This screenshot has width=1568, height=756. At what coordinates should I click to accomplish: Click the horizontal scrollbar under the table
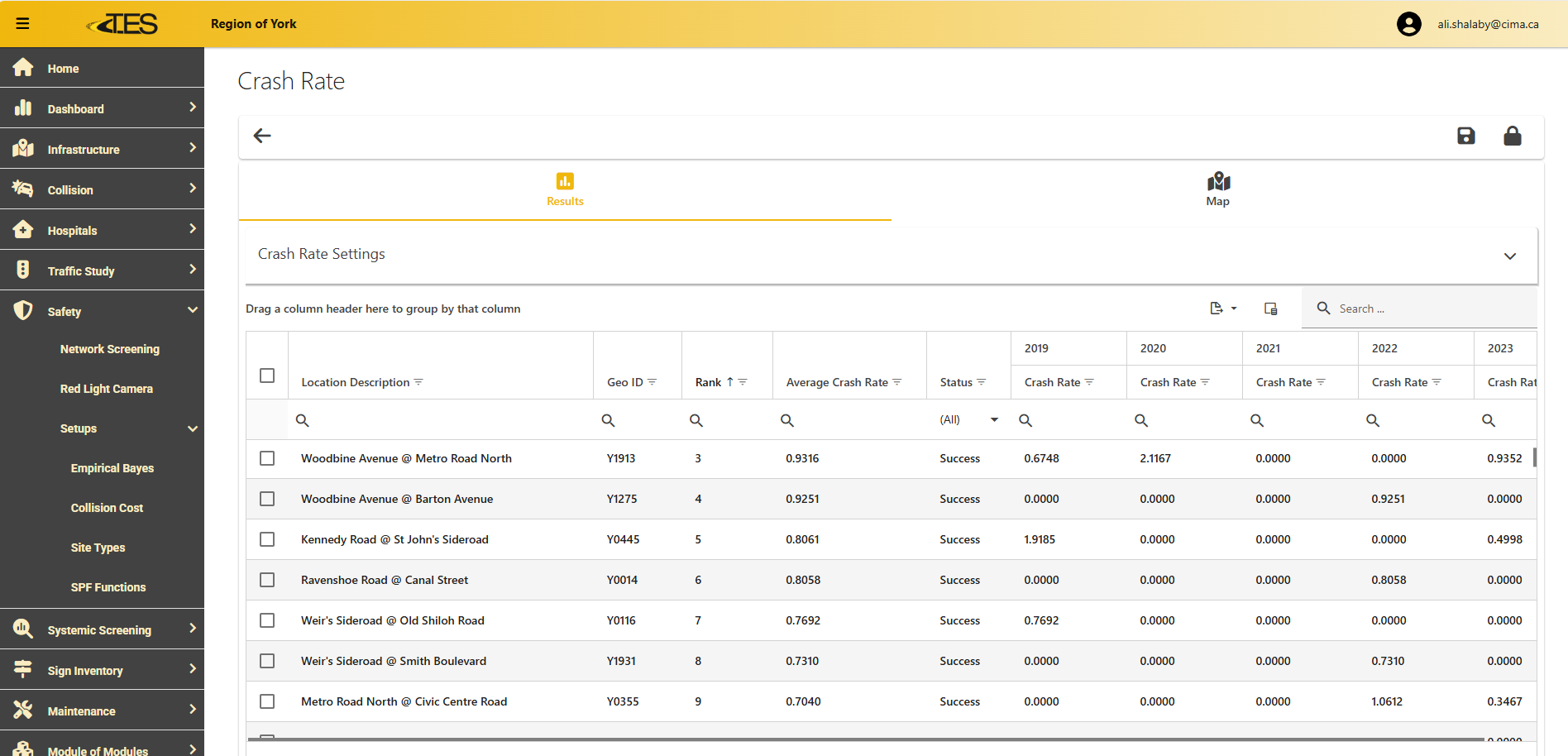[x=864, y=739]
